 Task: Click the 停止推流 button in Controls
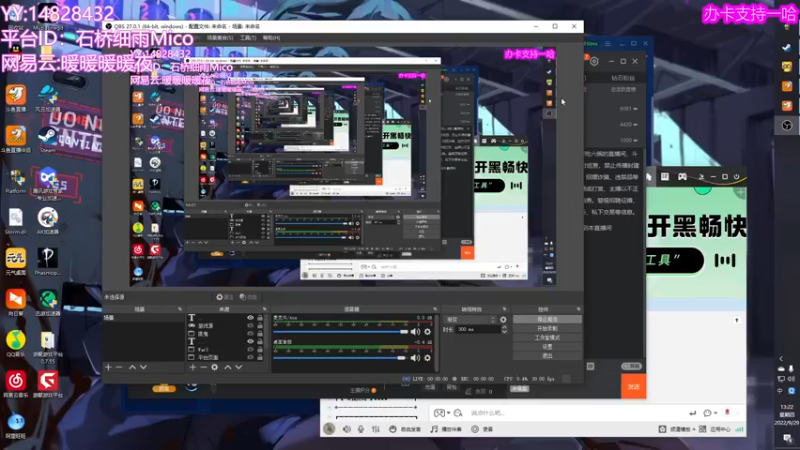click(547, 319)
